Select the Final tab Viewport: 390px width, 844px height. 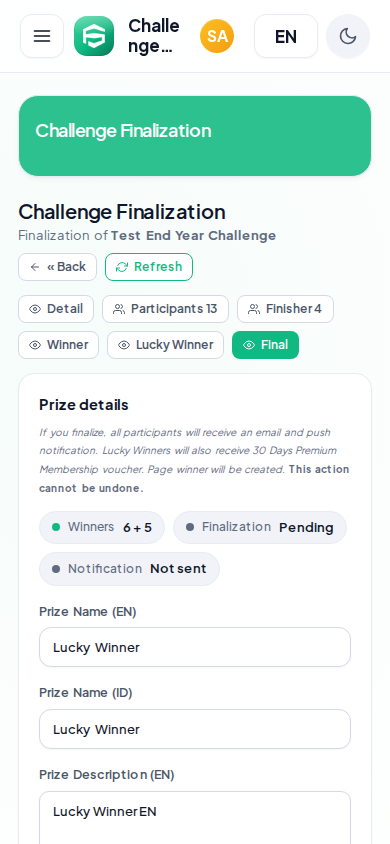tap(265, 345)
